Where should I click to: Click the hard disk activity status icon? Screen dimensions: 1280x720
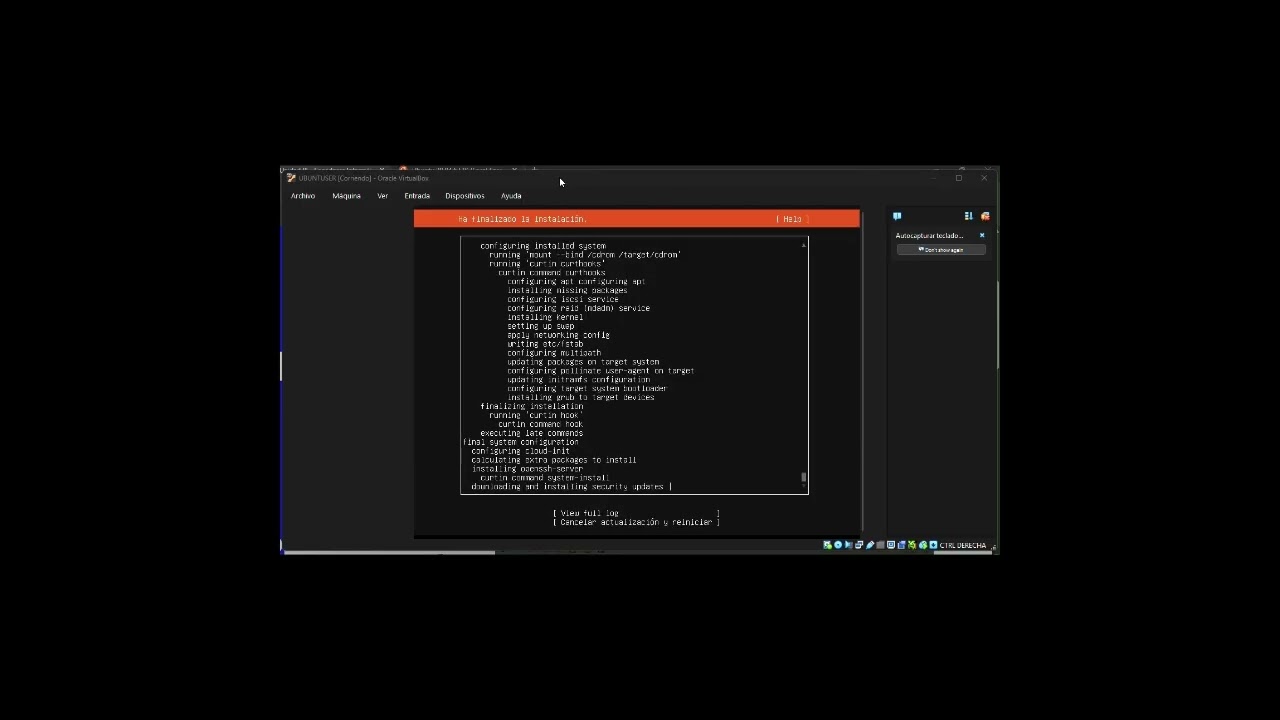(x=827, y=545)
